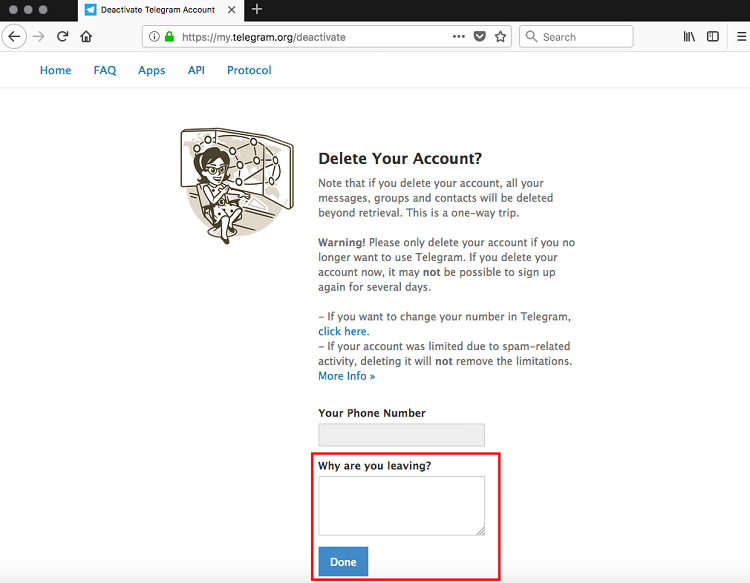Open the Firefox hamburger menu

coord(741,37)
